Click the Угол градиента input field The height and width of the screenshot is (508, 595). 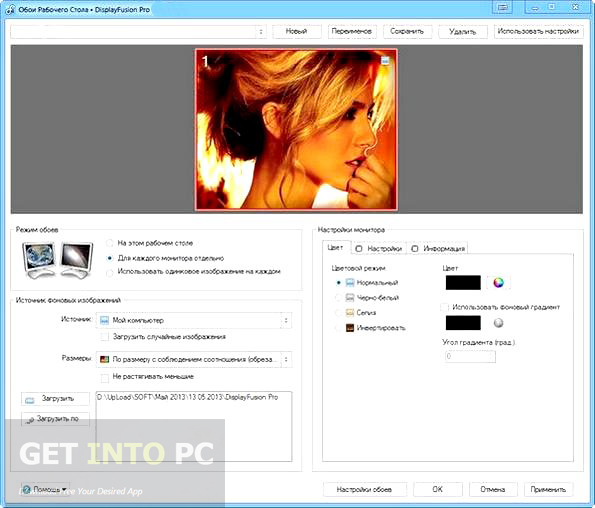pos(470,356)
